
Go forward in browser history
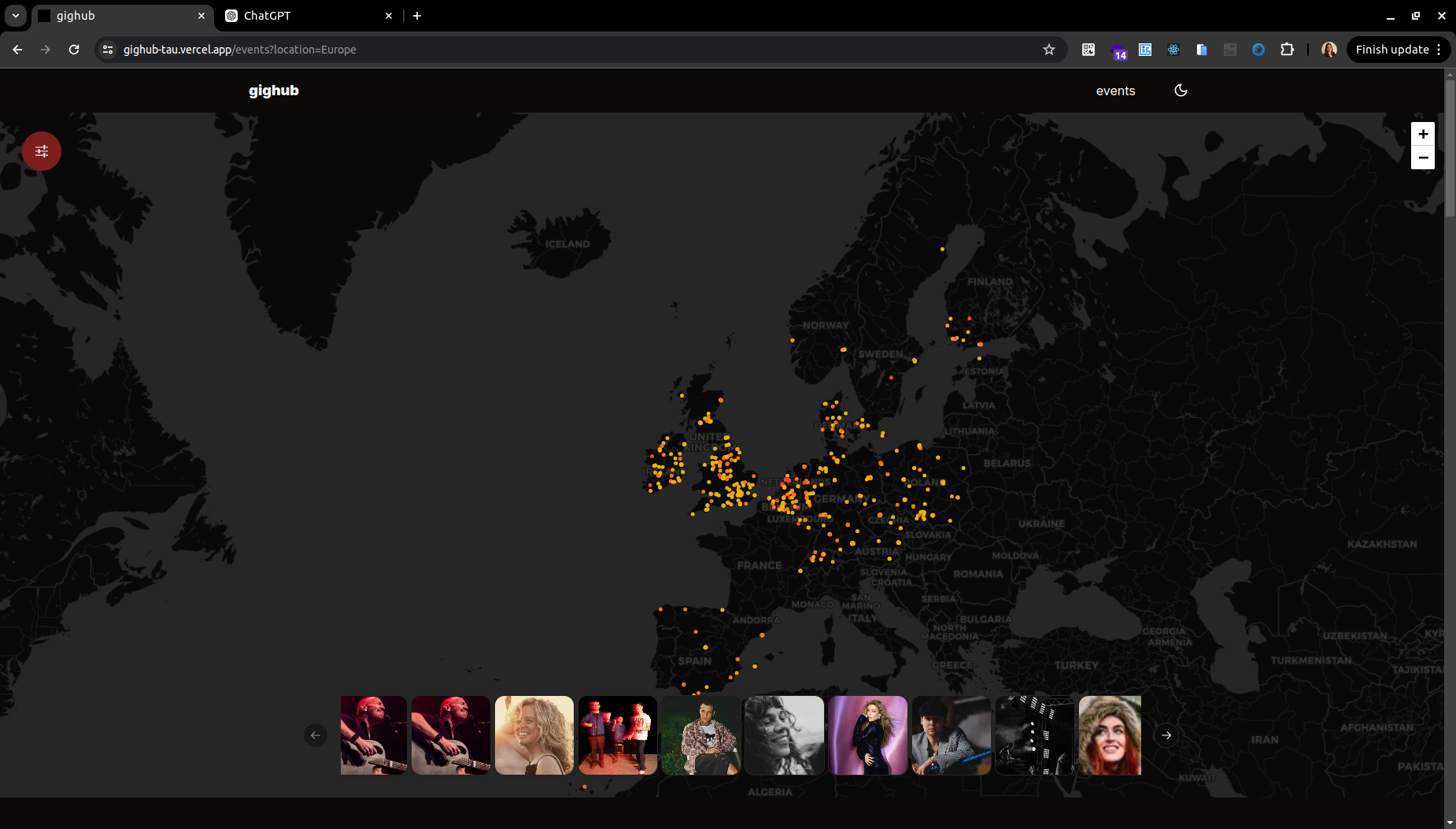point(46,50)
